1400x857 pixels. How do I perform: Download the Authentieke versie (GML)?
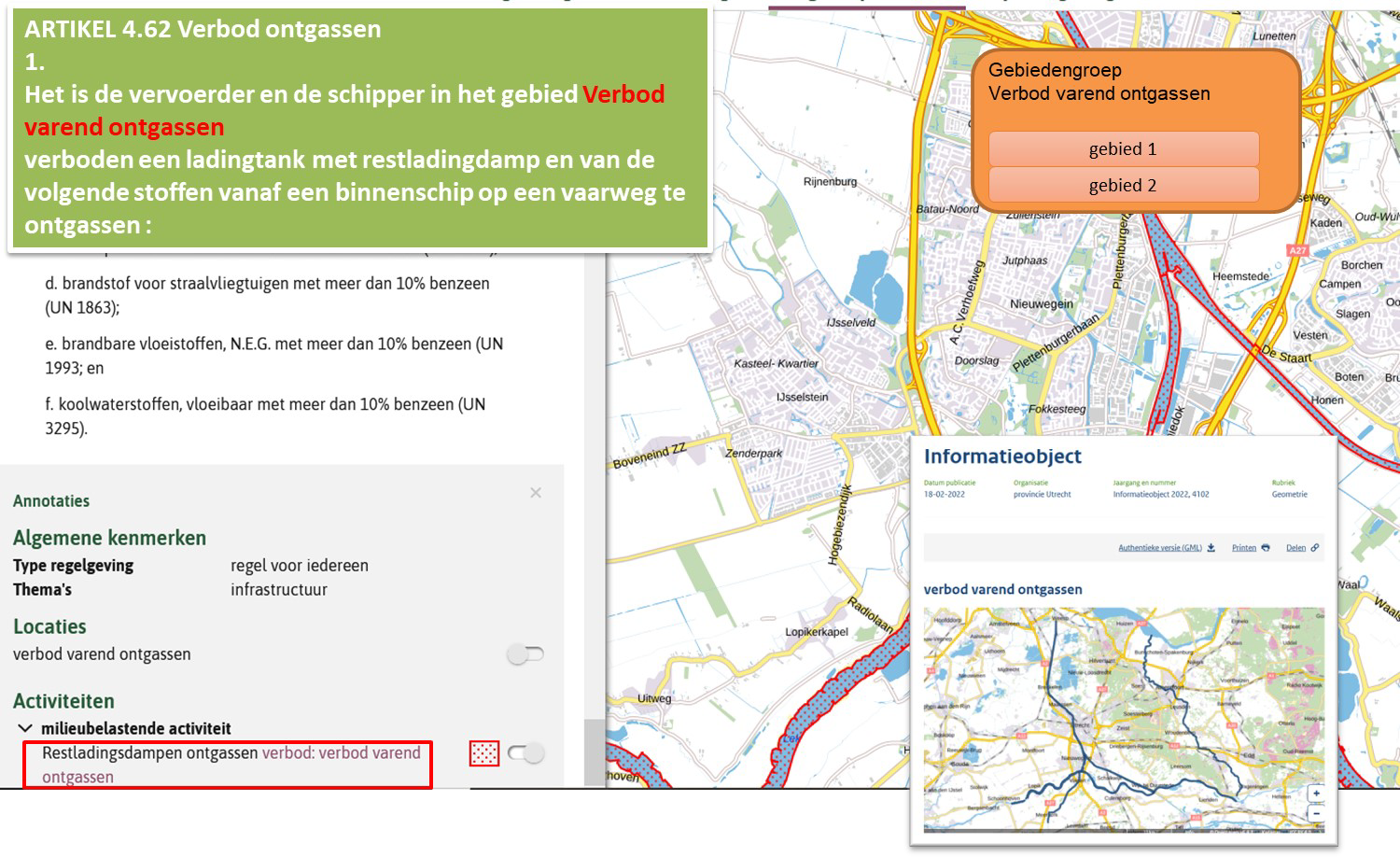click(x=1160, y=548)
